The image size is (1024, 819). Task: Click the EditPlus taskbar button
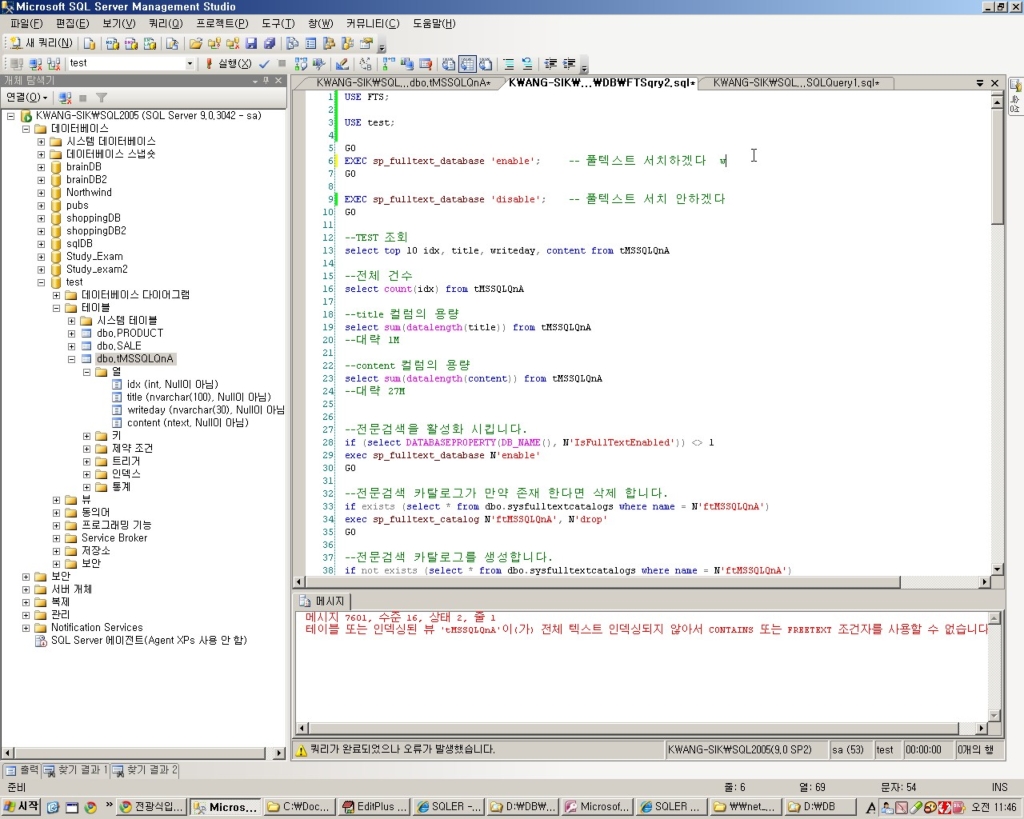375,807
